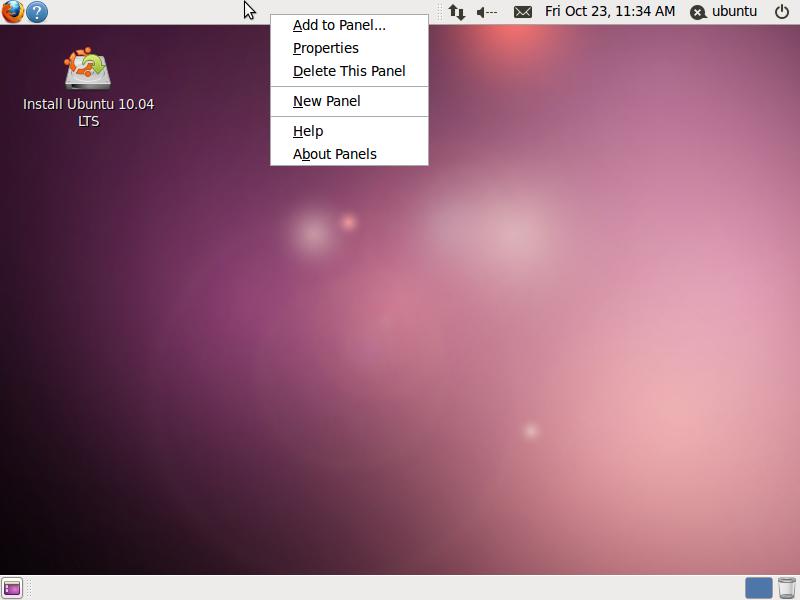
Task: Open the Trash icon in bottom panel
Action: (787, 588)
